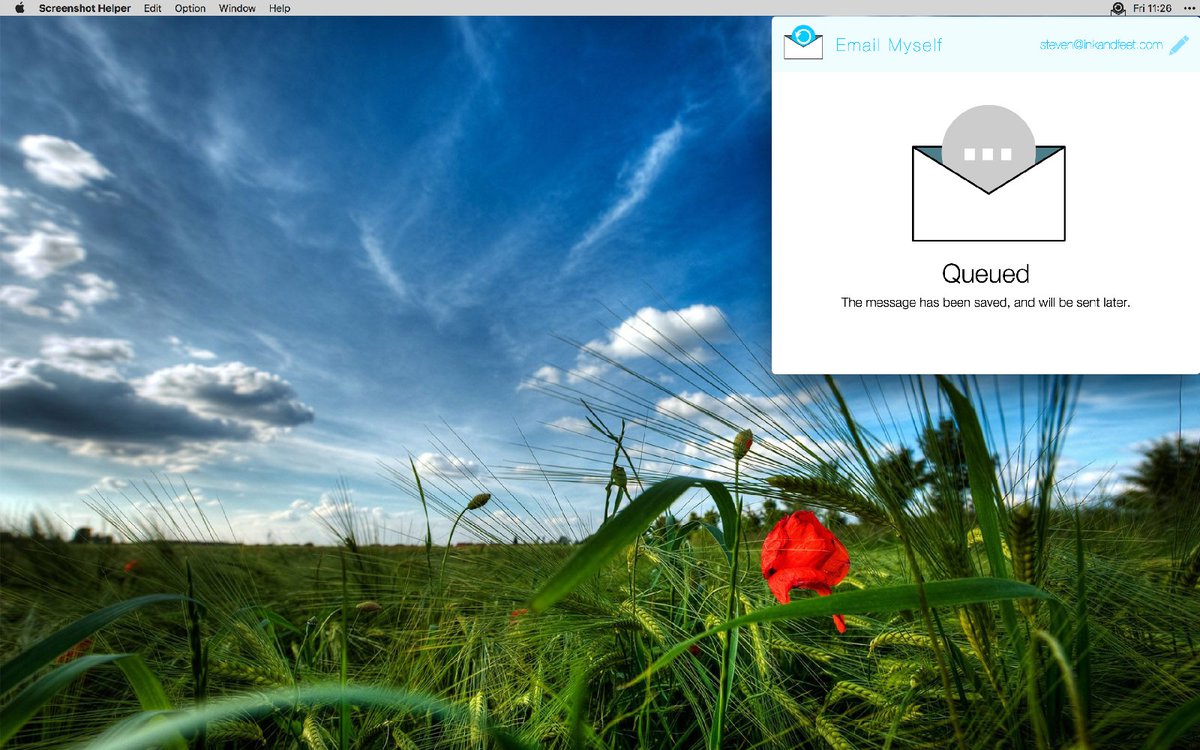Click the queued envelope illustration

pyautogui.click(x=988, y=173)
